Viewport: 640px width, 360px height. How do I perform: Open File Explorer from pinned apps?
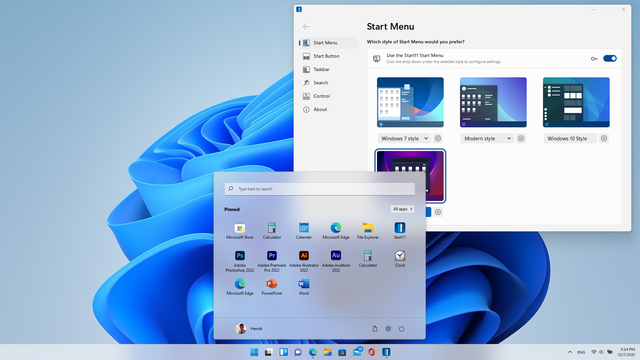[368, 231]
